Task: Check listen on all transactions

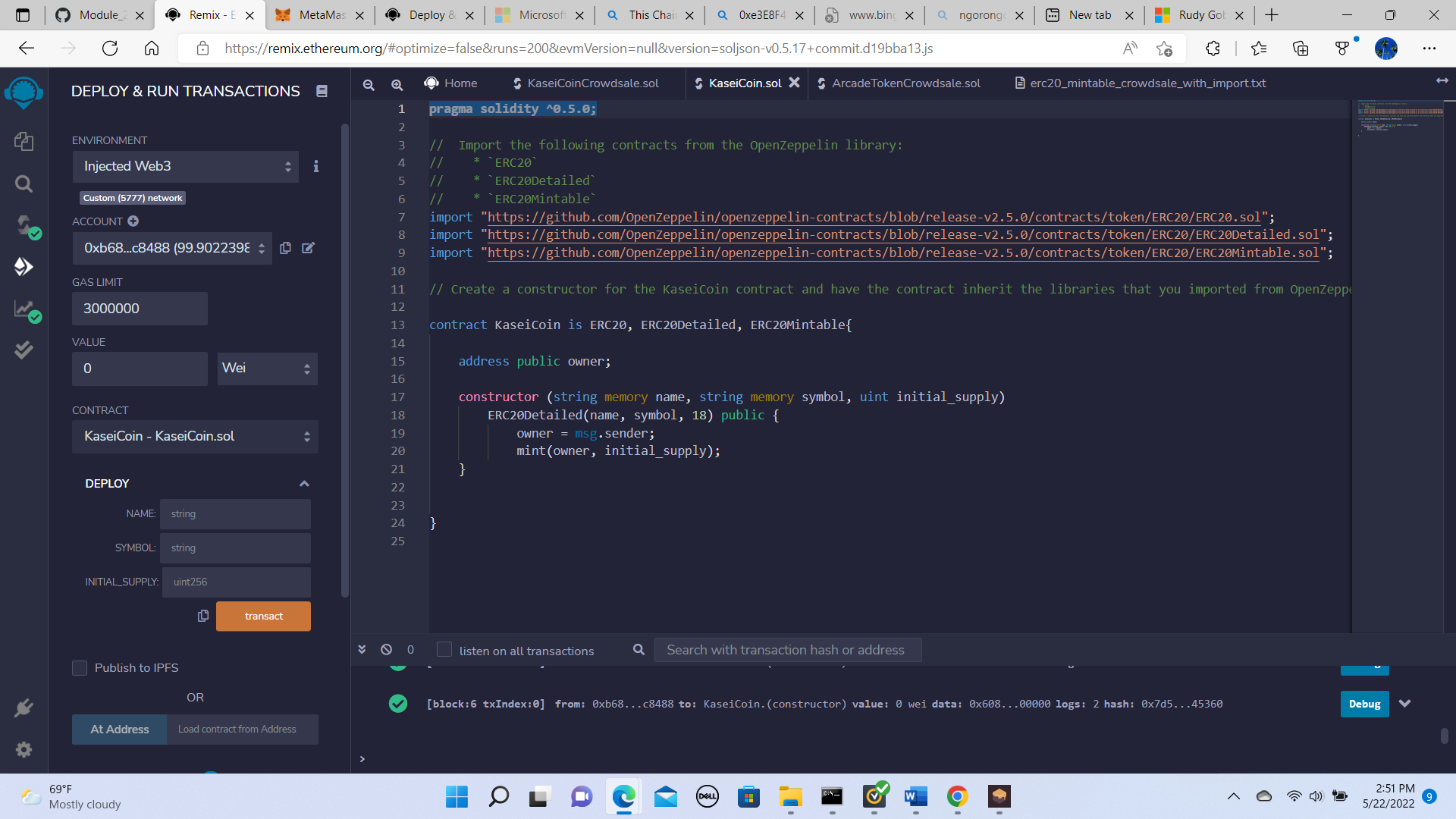Action: point(444,649)
